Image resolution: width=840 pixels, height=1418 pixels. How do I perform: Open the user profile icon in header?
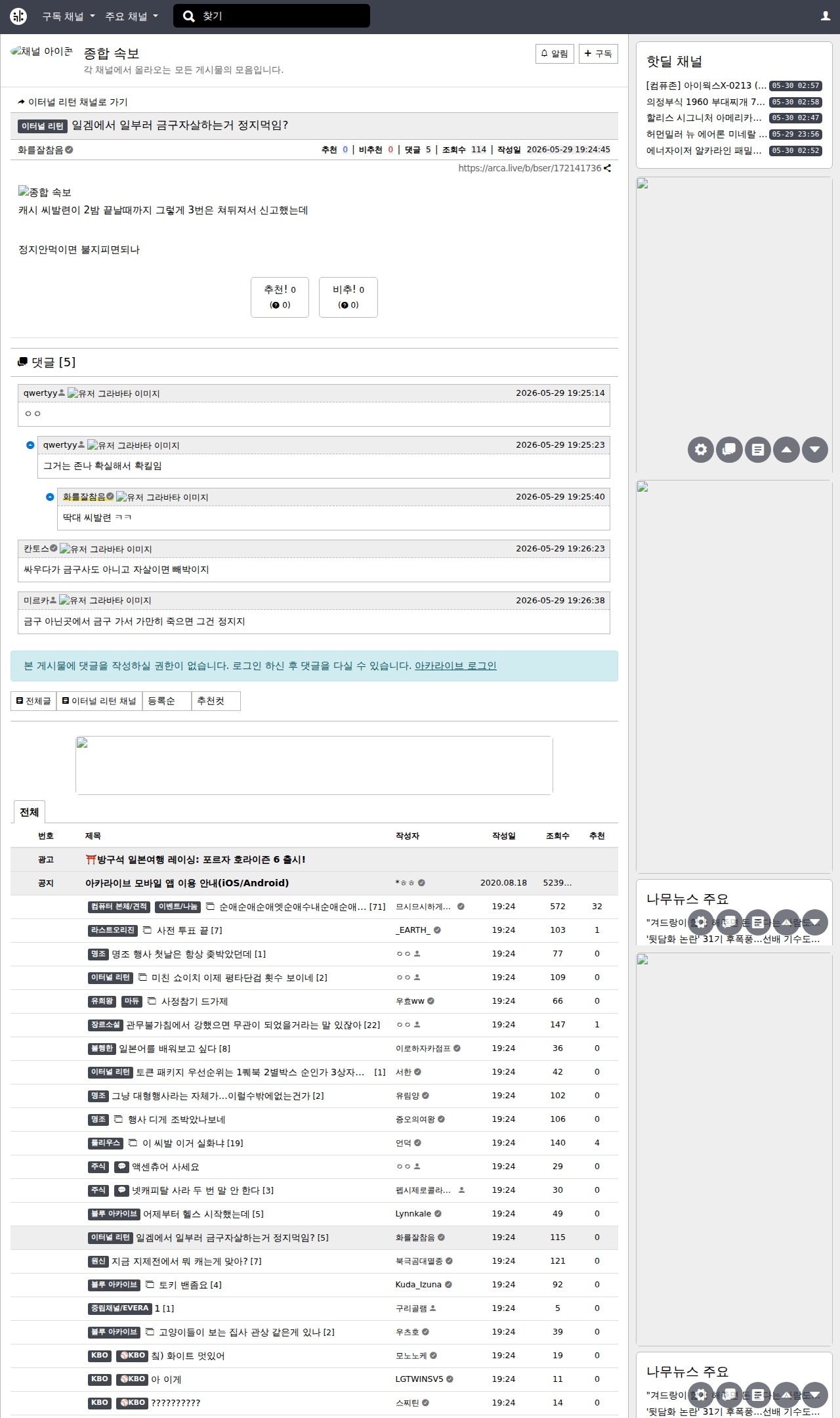coord(826,16)
